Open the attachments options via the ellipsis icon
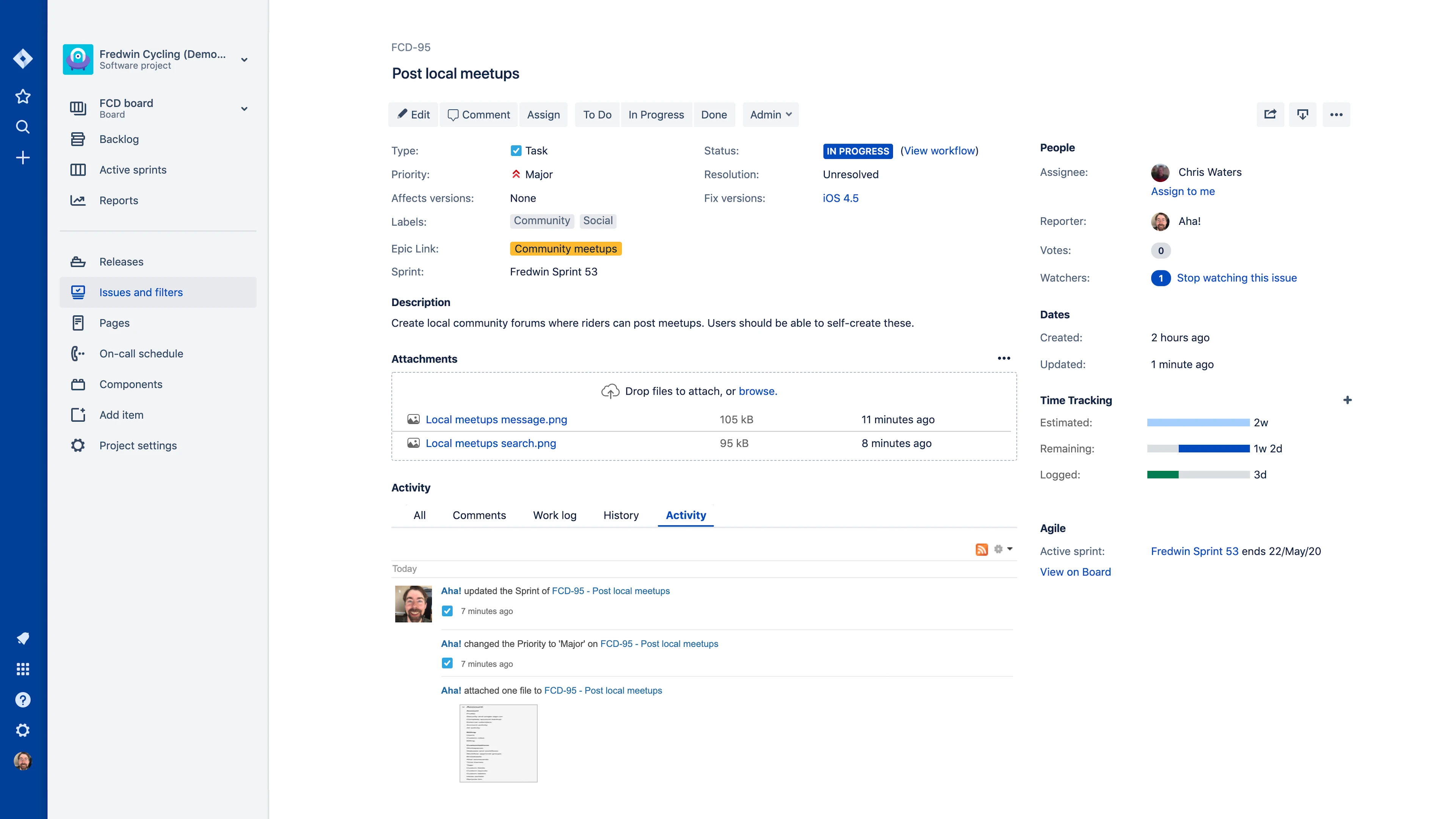The image size is (1456, 819). [x=1004, y=358]
